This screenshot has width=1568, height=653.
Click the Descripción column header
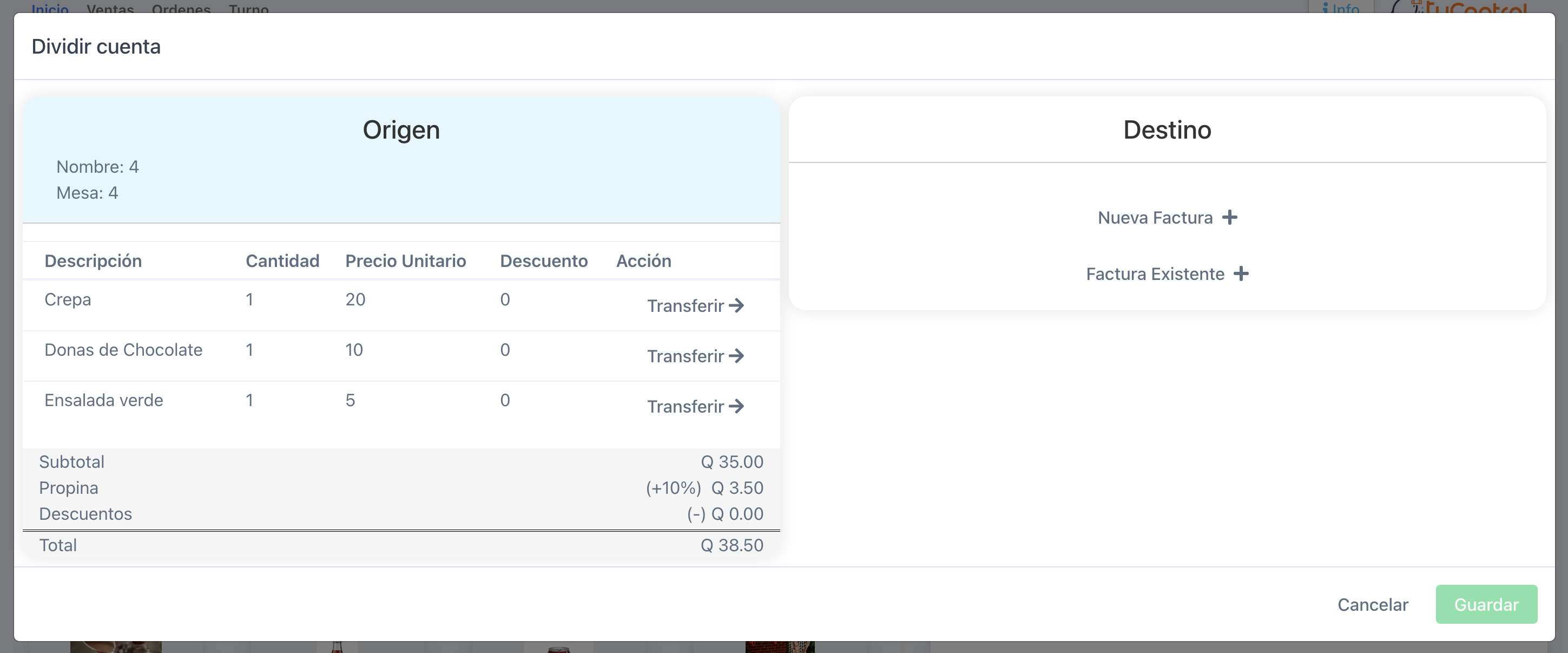93,261
